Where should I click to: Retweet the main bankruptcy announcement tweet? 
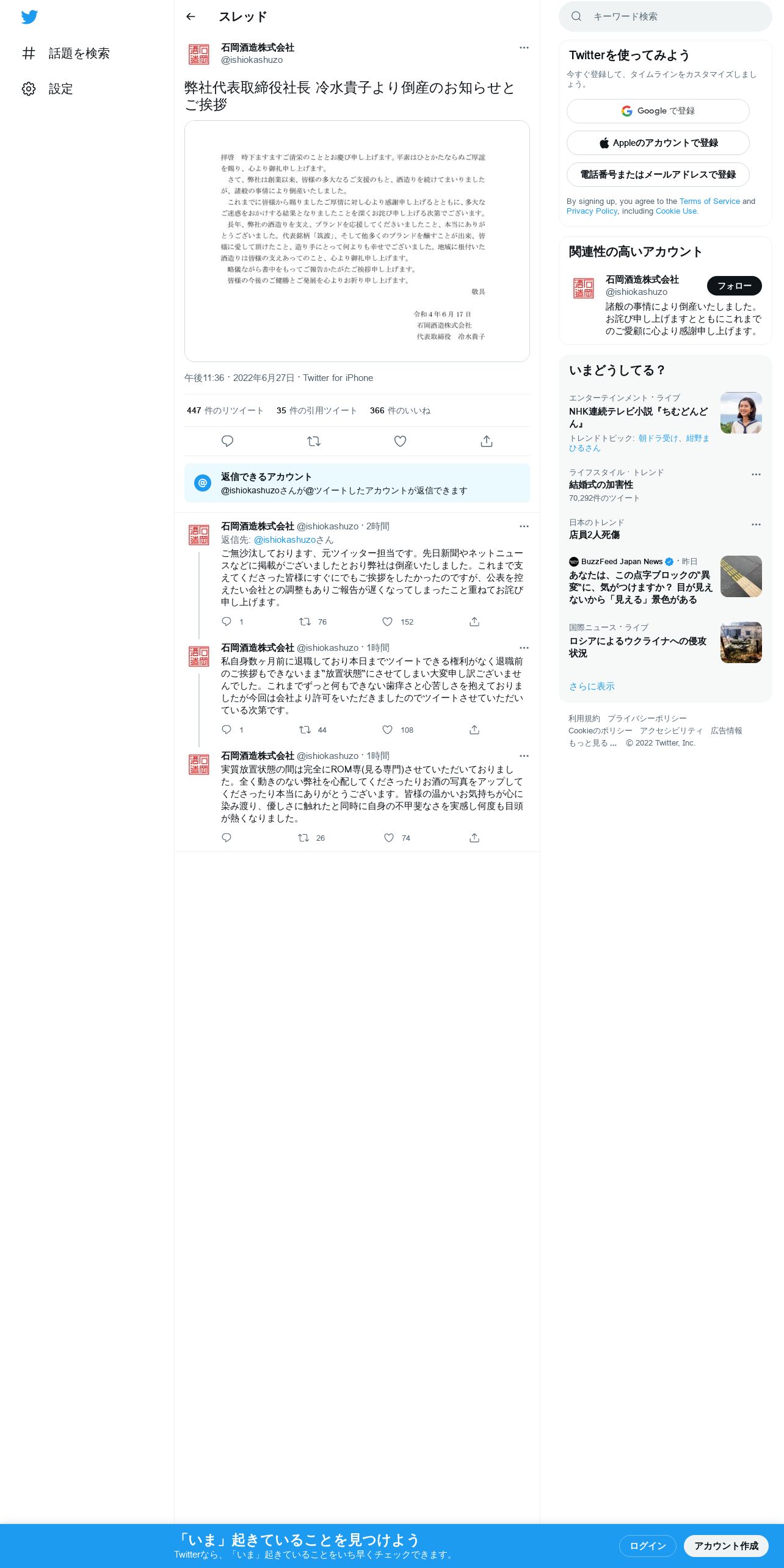pyautogui.click(x=314, y=441)
